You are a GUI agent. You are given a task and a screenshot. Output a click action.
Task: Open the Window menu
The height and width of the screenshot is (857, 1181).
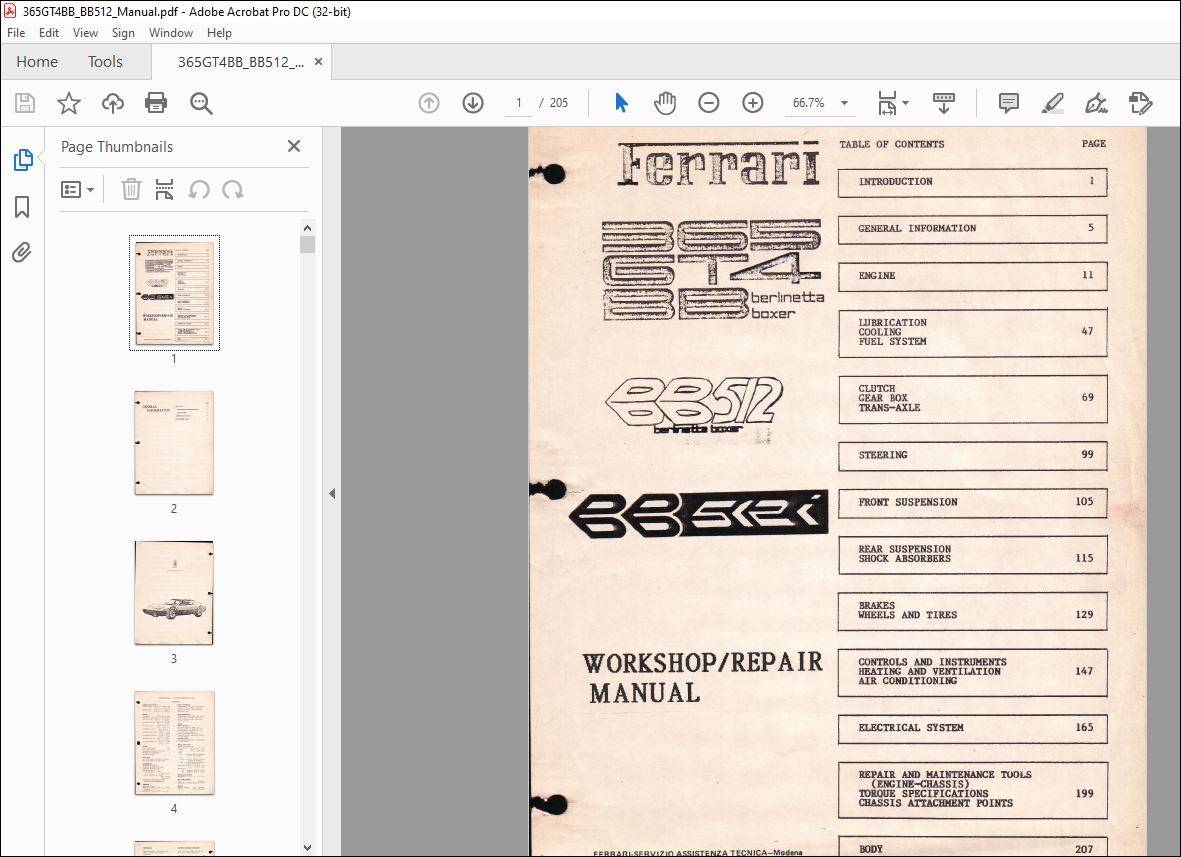click(x=170, y=32)
